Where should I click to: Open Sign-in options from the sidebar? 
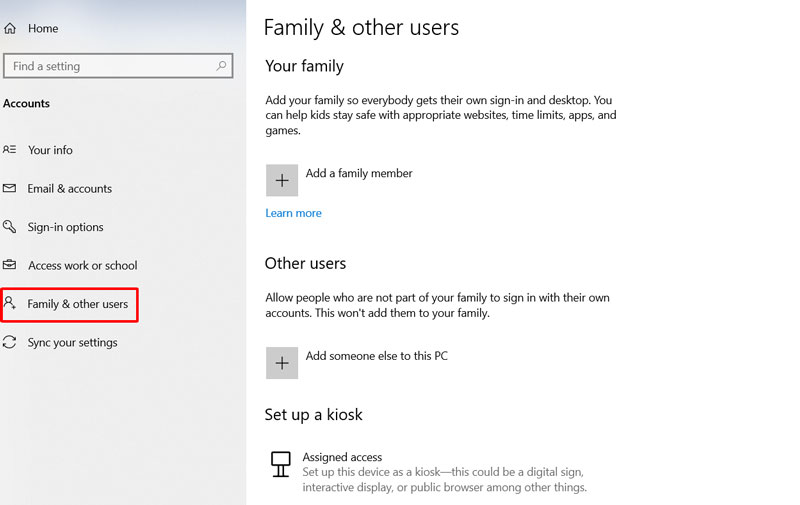(x=65, y=227)
